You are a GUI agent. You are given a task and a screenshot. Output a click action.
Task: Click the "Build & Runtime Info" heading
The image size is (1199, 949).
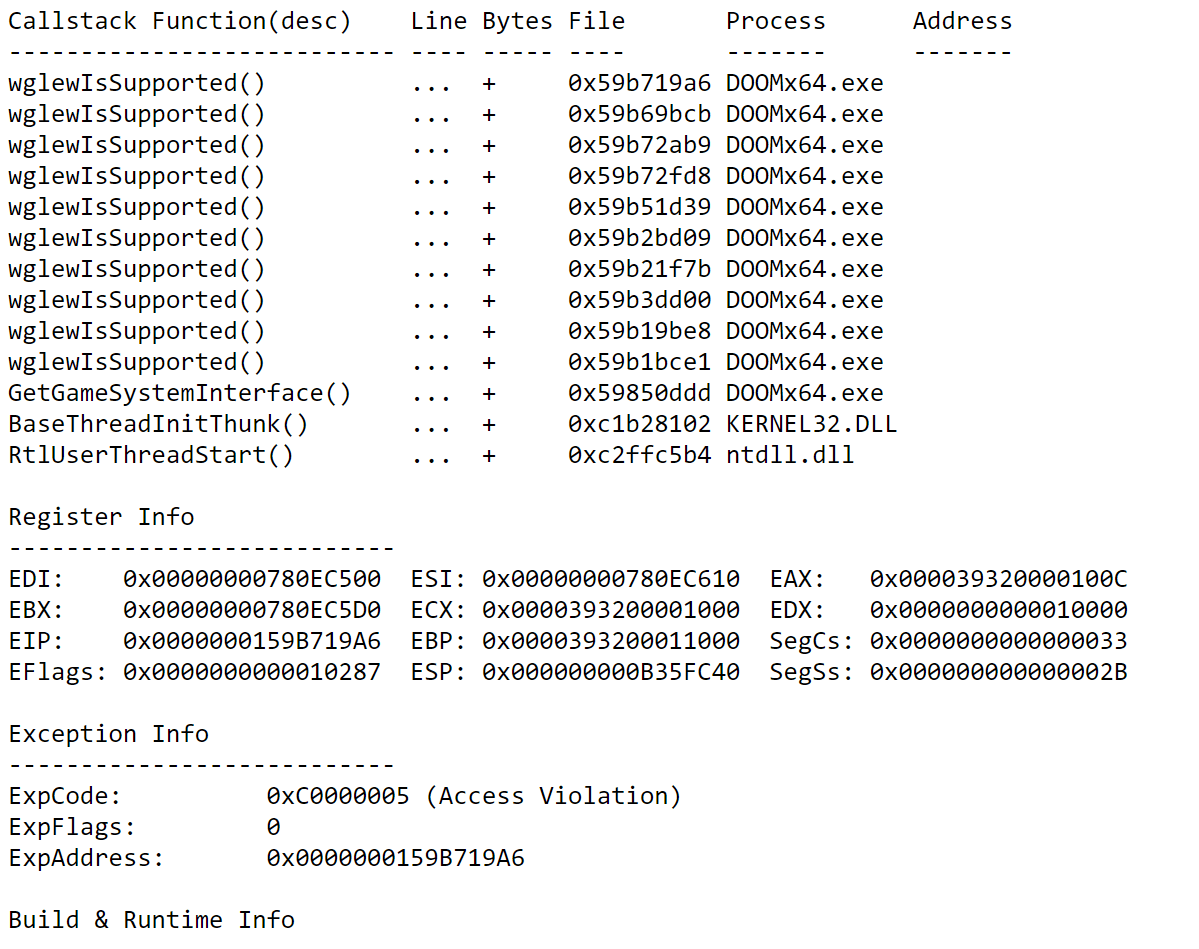point(151,920)
